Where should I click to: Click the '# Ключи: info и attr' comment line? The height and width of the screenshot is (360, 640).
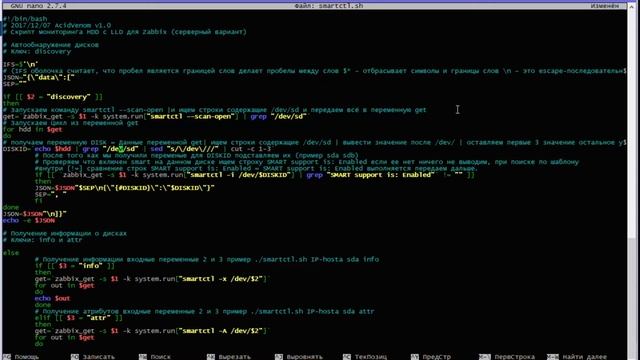click(42, 240)
